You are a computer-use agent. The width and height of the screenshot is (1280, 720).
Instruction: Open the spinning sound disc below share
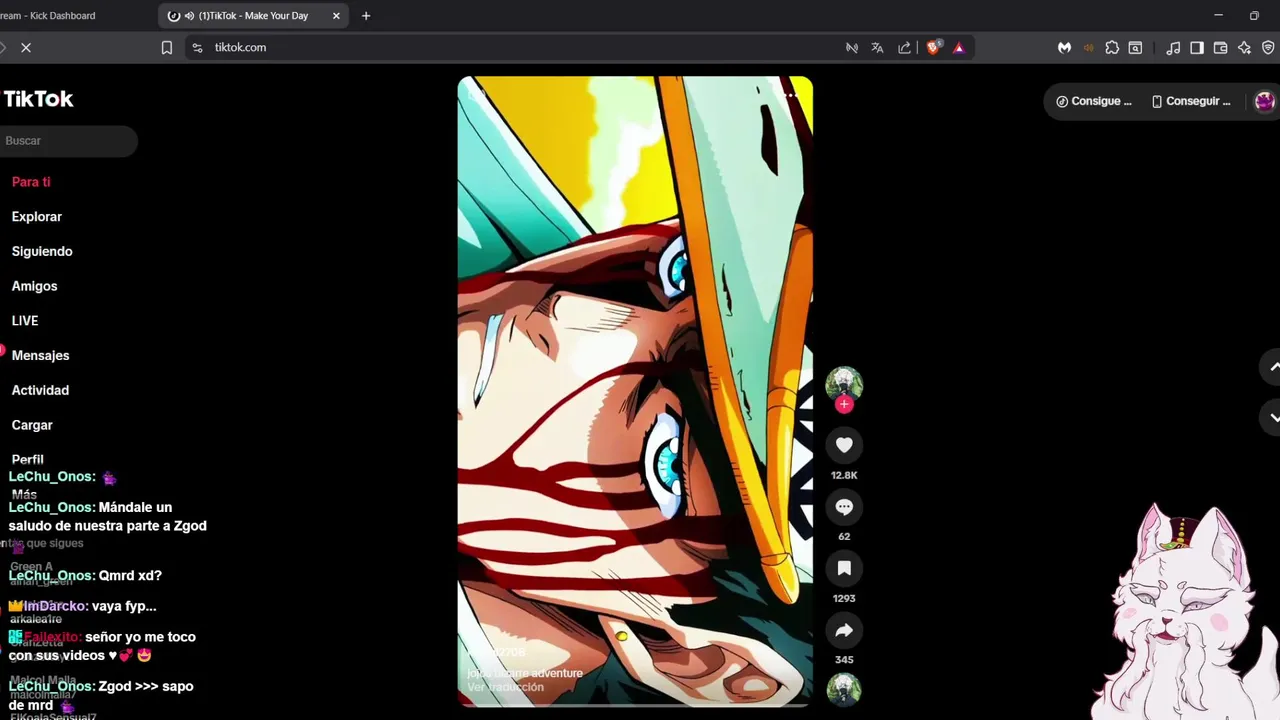click(844, 689)
